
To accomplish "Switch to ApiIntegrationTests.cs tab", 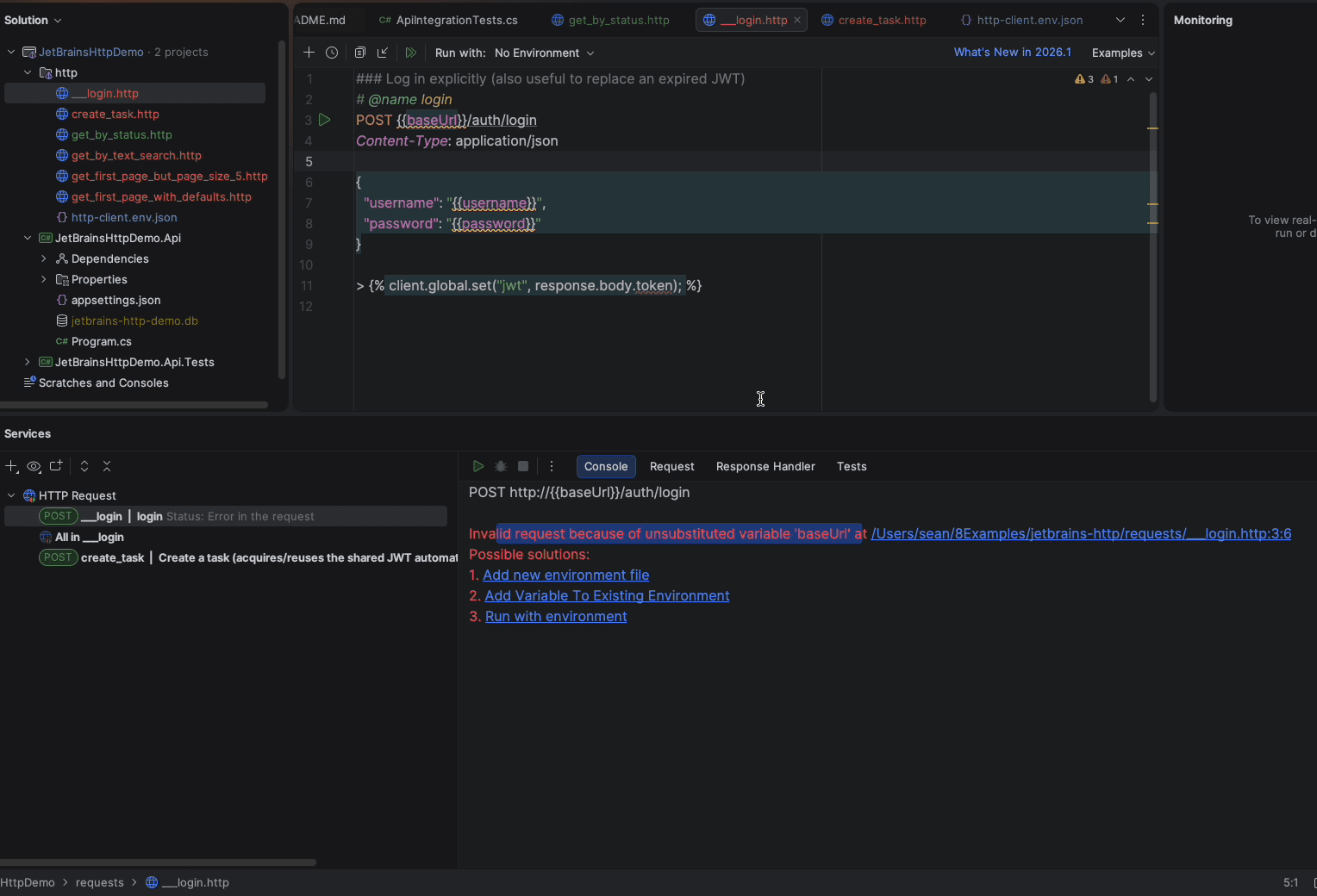I will (x=448, y=20).
